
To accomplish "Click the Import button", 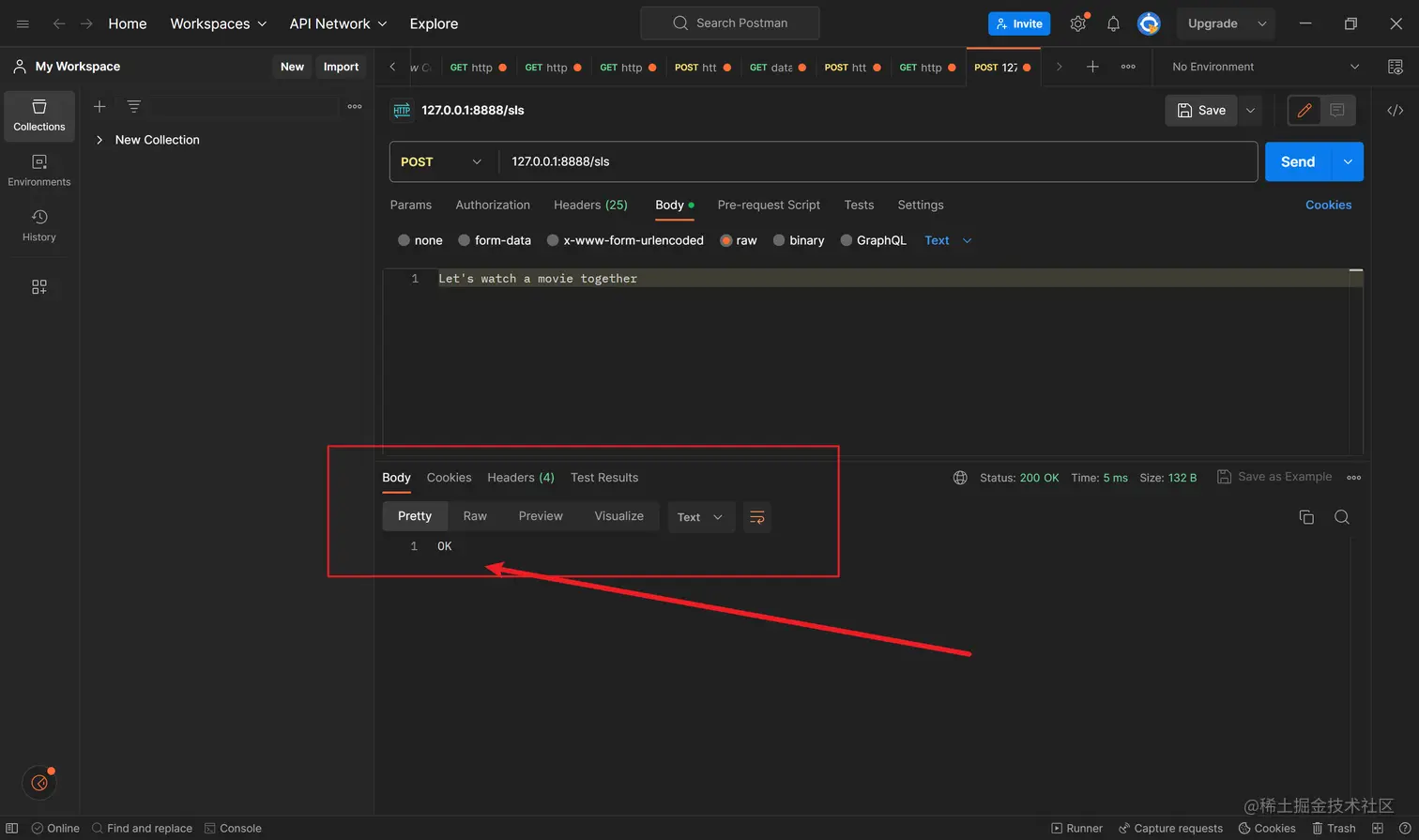I will tap(342, 67).
